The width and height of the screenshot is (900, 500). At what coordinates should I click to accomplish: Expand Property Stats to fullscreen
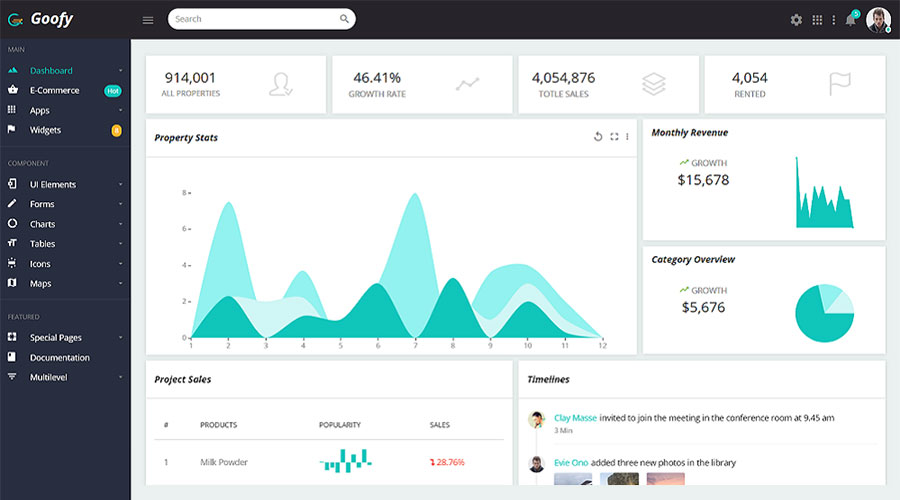[614, 137]
